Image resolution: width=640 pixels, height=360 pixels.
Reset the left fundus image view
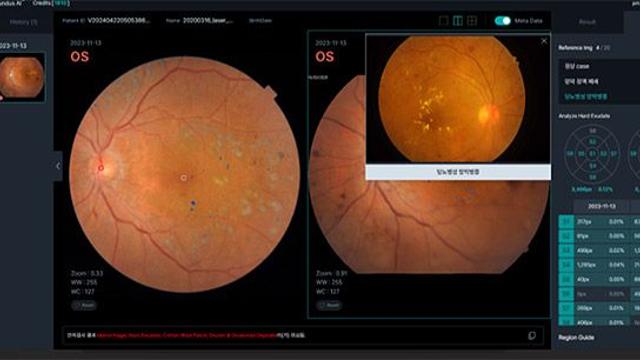(x=84, y=305)
